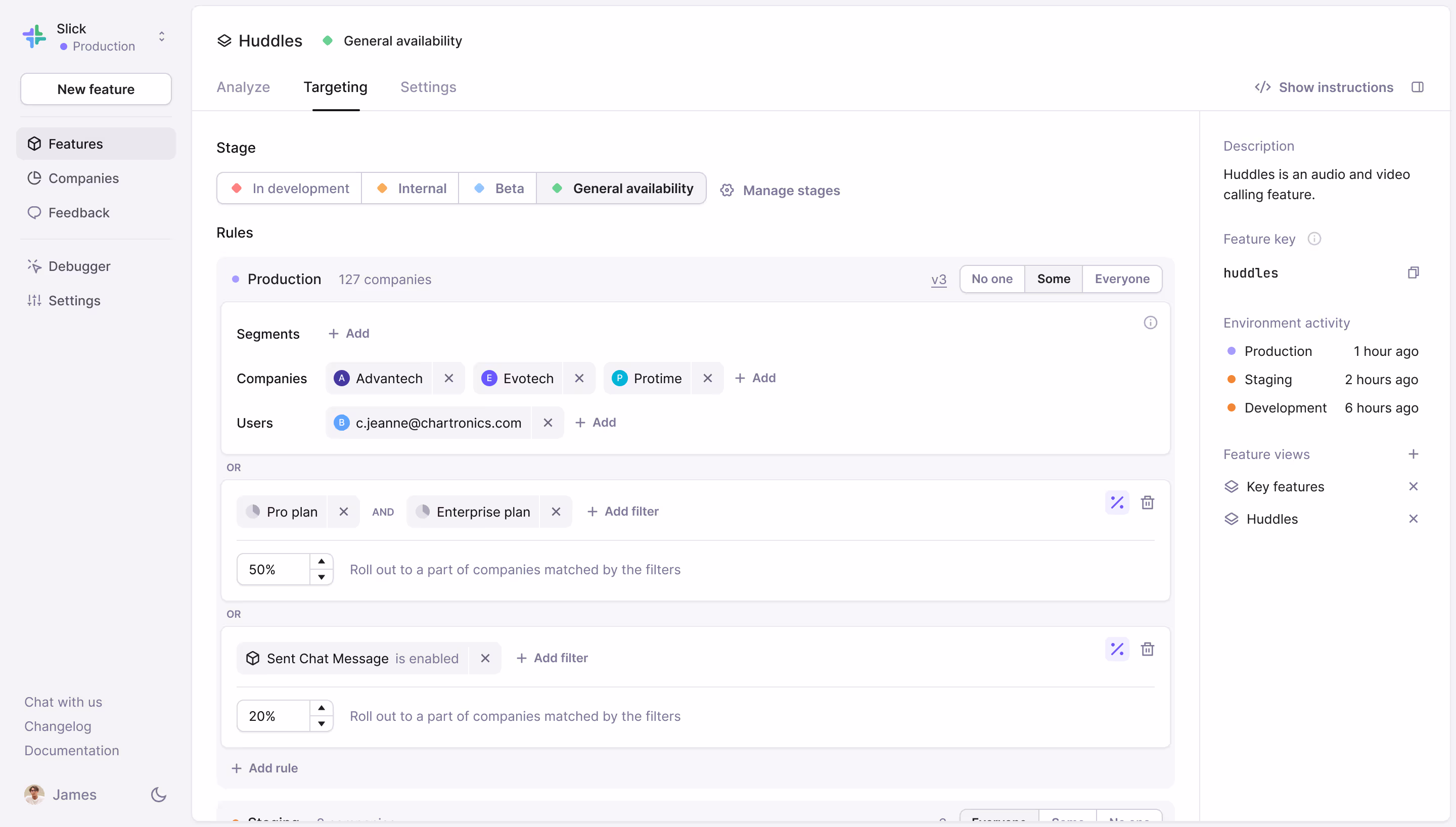Click the Feature key info icon

[1314, 239]
